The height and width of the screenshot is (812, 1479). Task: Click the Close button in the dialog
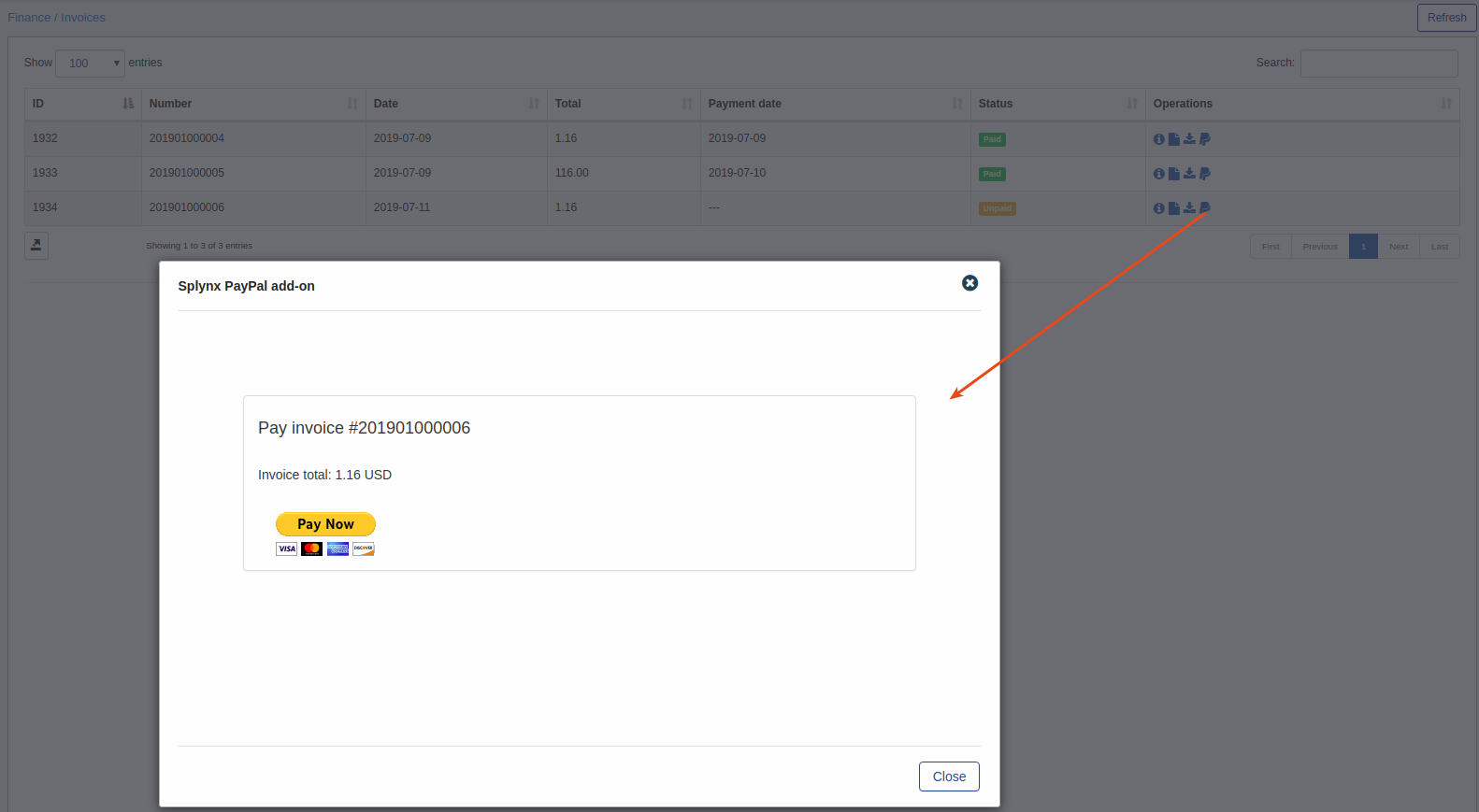point(949,776)
